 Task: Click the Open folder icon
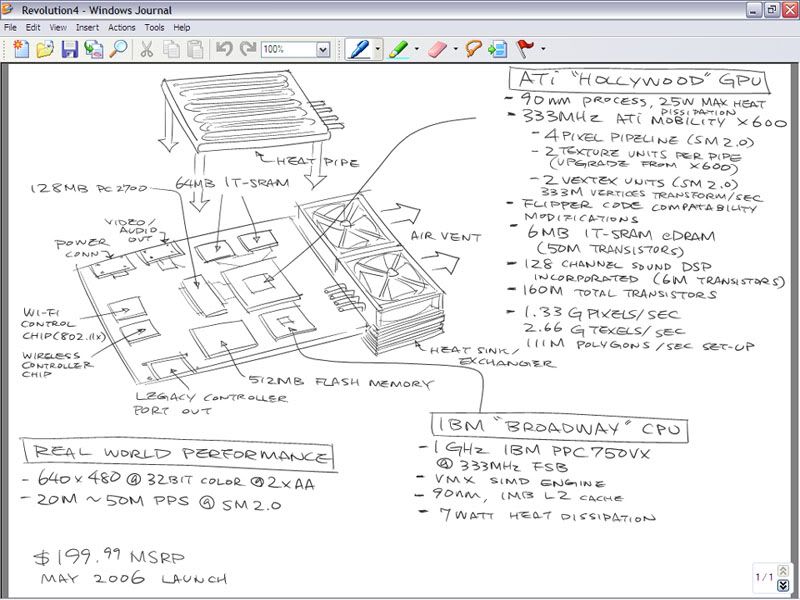(x=45, y=49)
